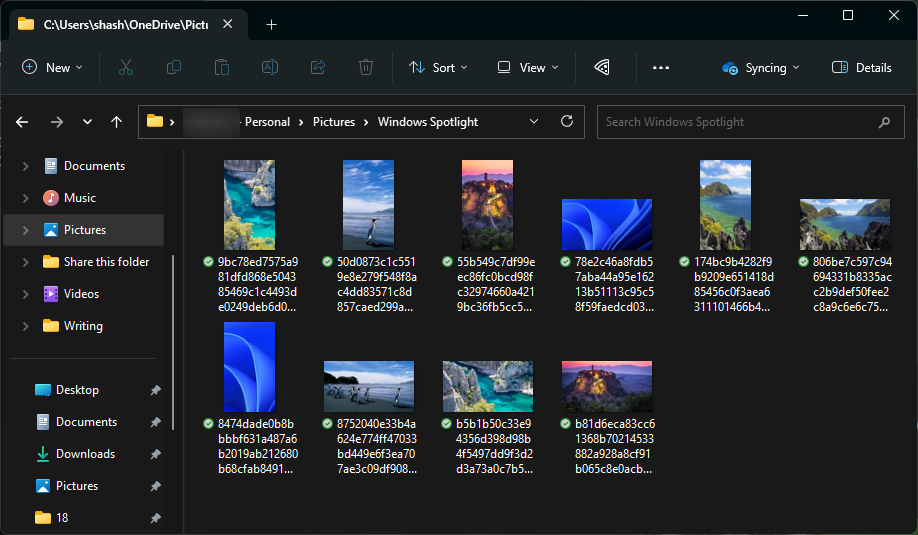Viewport: 918px width, 535px height.
Task: Expand the Documents tree node
Action: 25,166
